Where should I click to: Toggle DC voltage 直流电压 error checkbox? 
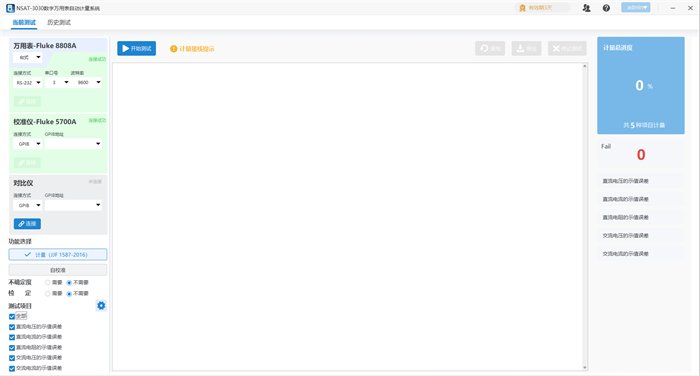(x=12, y=327)
